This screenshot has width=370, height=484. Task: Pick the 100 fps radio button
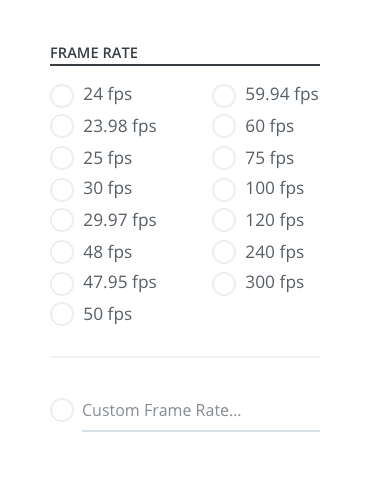(x=224, y=190)
